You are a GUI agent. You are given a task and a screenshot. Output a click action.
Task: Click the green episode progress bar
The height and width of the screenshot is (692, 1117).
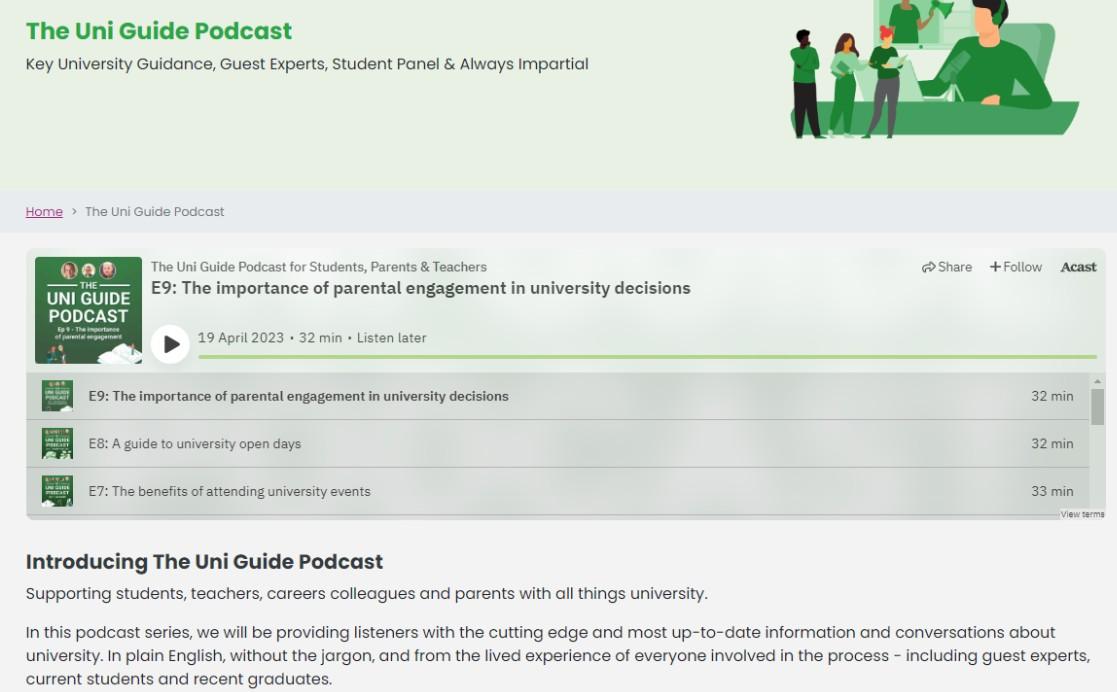[647, 356]
